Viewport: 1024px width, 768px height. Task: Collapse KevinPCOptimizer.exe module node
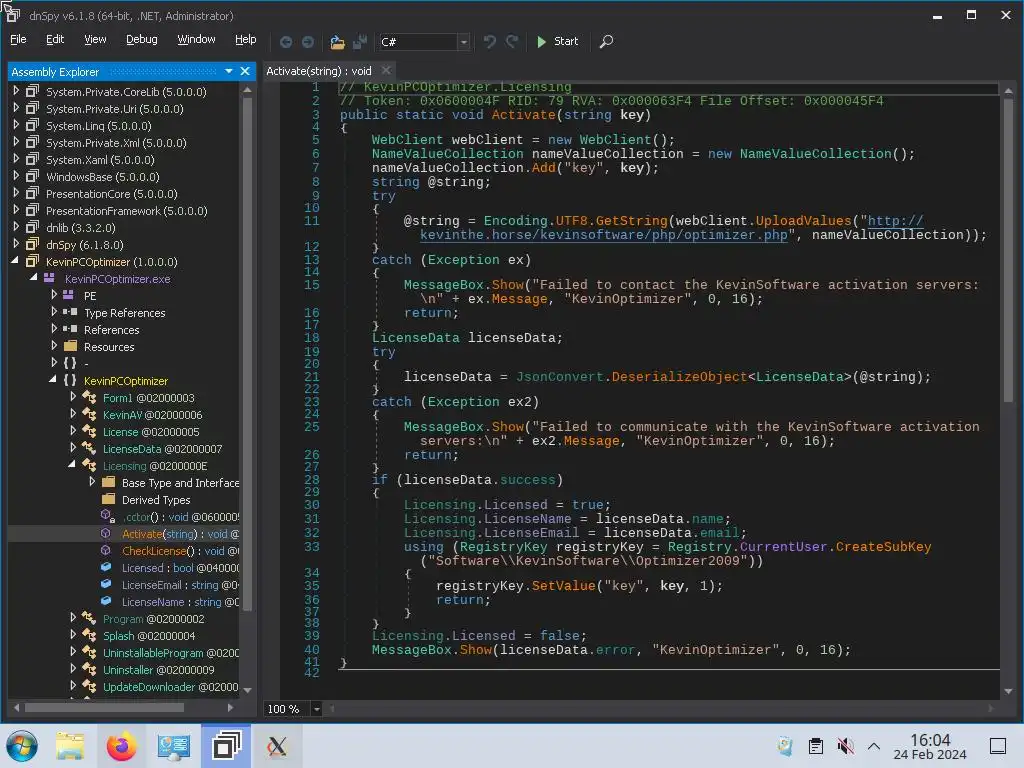click(x=34, y=278)
